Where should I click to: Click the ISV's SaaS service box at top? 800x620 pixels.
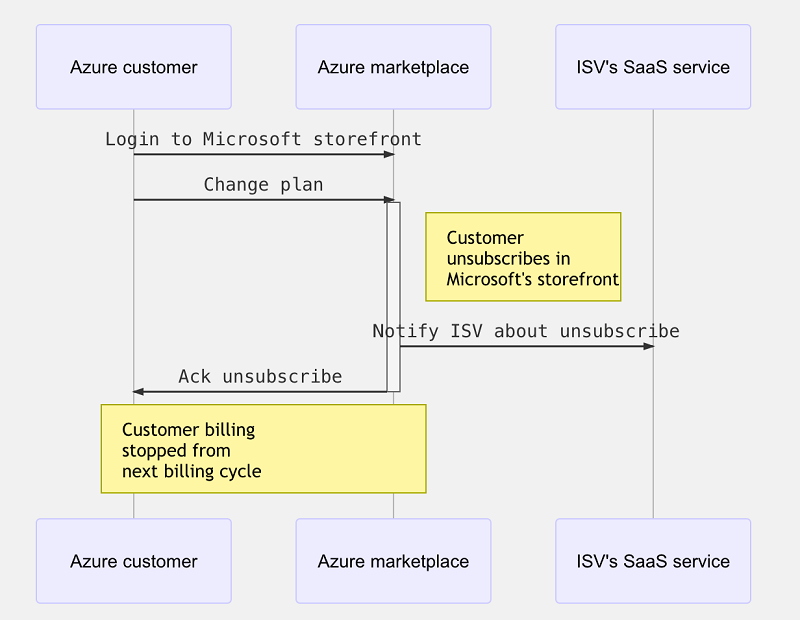pyautogui.click(x=652, y=66)
